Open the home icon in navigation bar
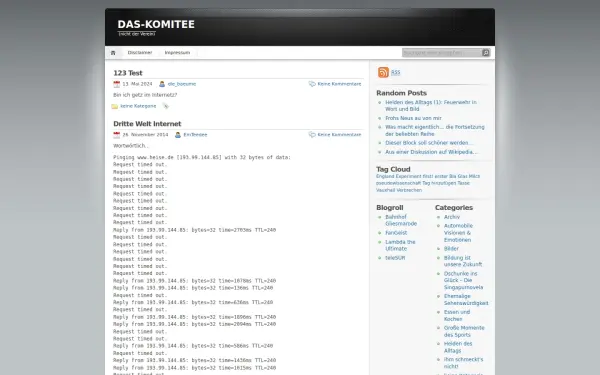The image size is (600, 375). tap(113, 53)
